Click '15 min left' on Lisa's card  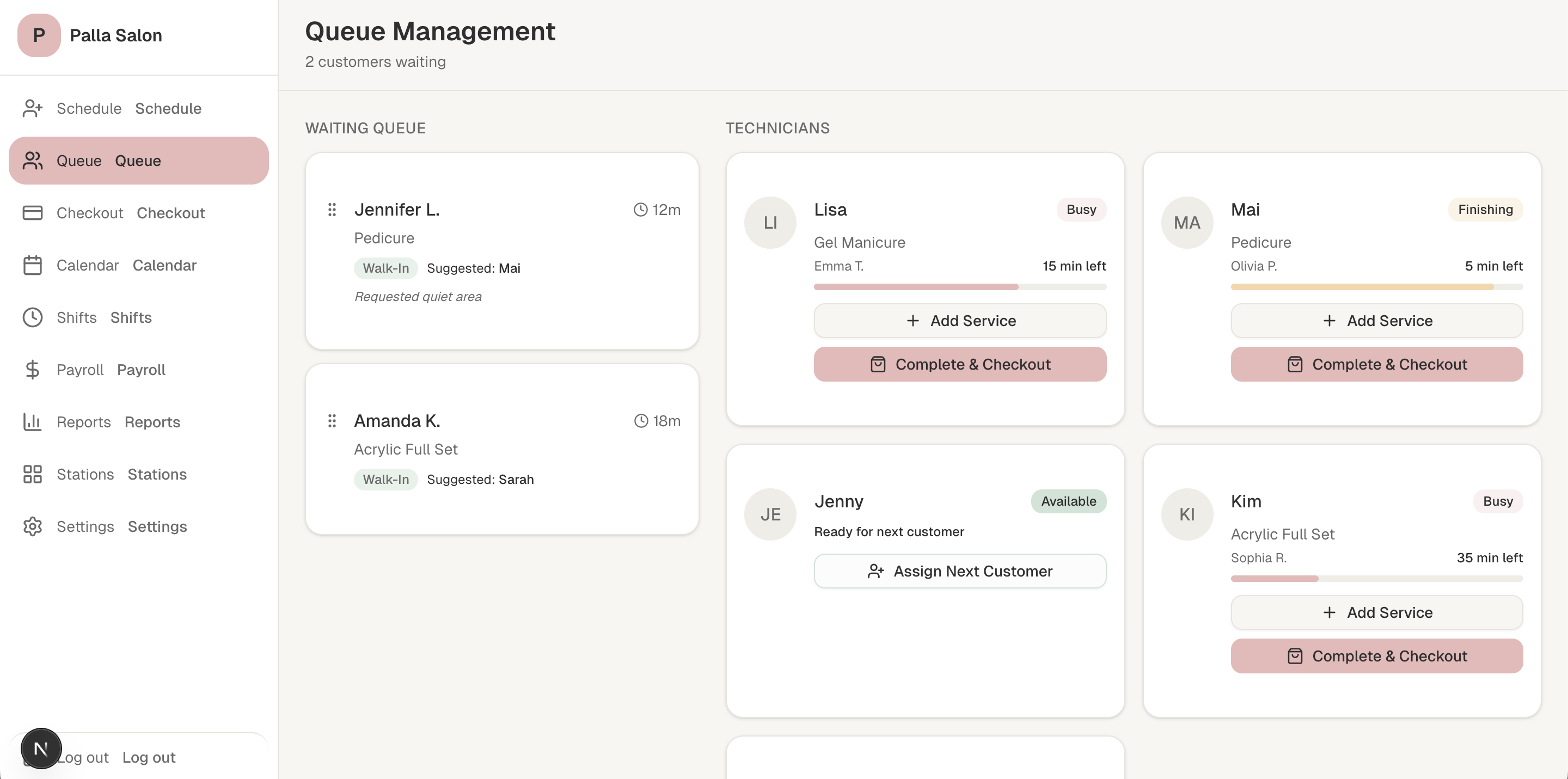[x=1074, y=266]
